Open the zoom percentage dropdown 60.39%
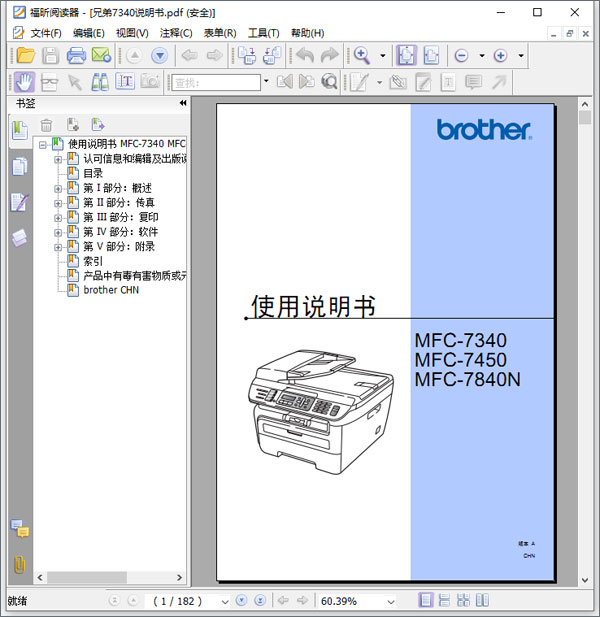Image resolution: width=600 pixels, height=617 pixels. (391, 602)
